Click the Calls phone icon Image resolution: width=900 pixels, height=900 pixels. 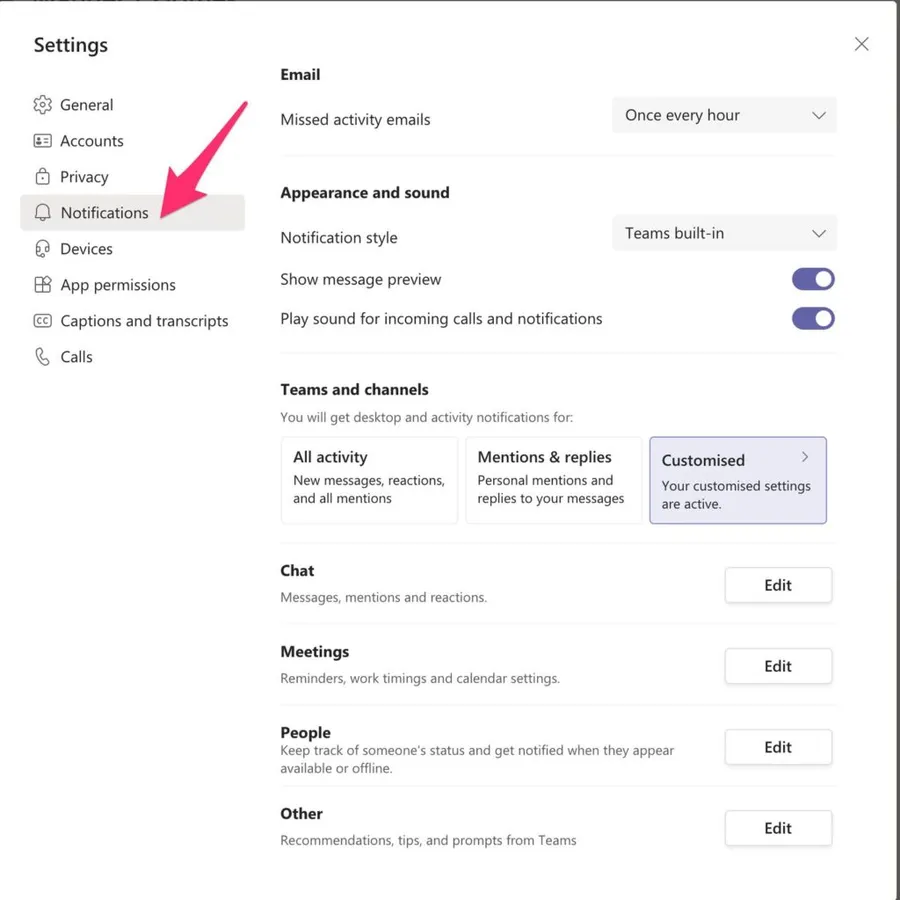(x=42, y=357)
